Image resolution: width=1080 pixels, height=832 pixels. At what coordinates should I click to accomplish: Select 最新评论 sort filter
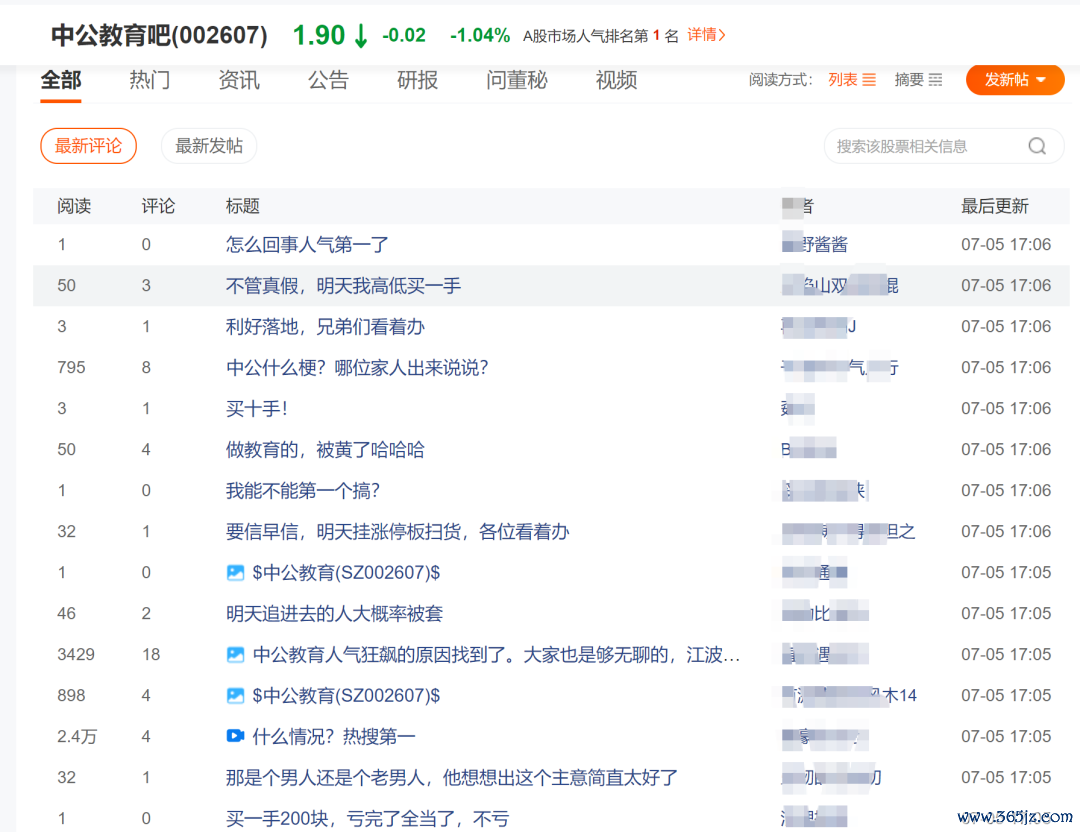(x=88, y=146)
